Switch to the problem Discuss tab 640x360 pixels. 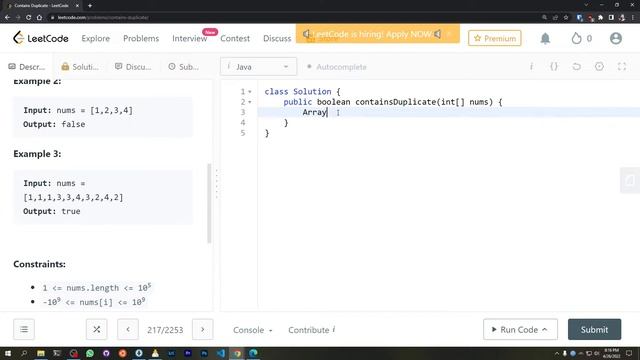[x=133, y=67]
